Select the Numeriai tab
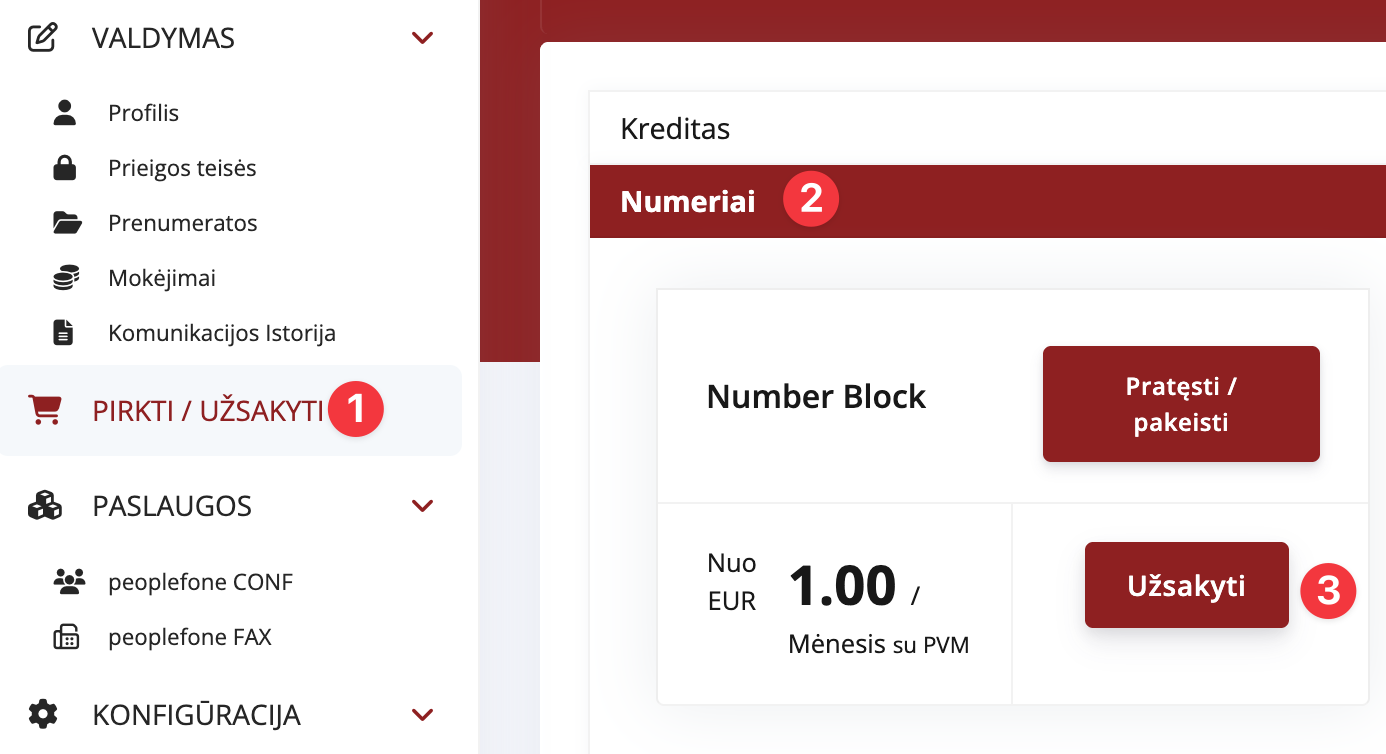This screenshot has height=754, width=1386. pyautogui.click(x=688, y=201)
